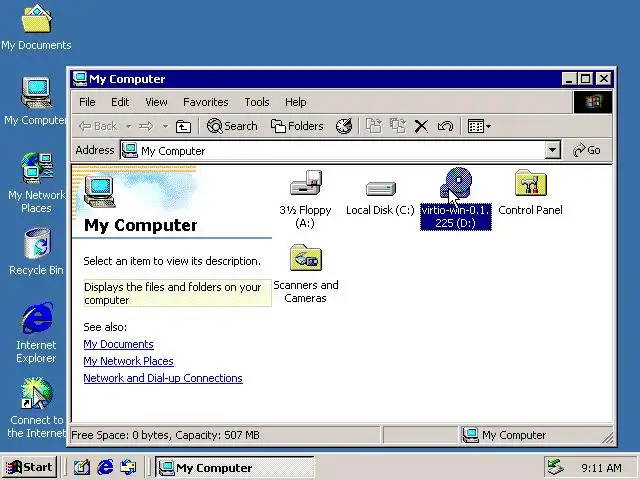Click the Forward arrow button
The image size is (640, 480).
click(x=146, y=126)
